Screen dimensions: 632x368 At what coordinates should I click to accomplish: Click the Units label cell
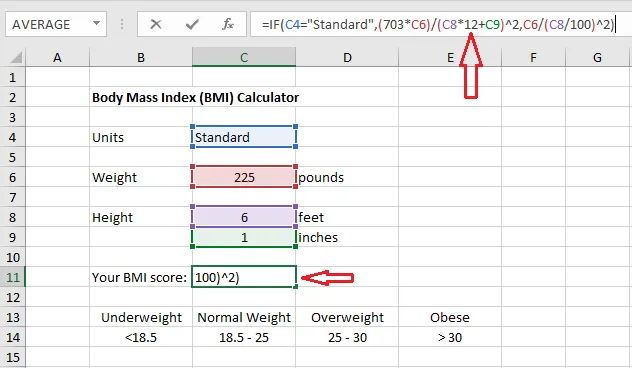(141, 137)
